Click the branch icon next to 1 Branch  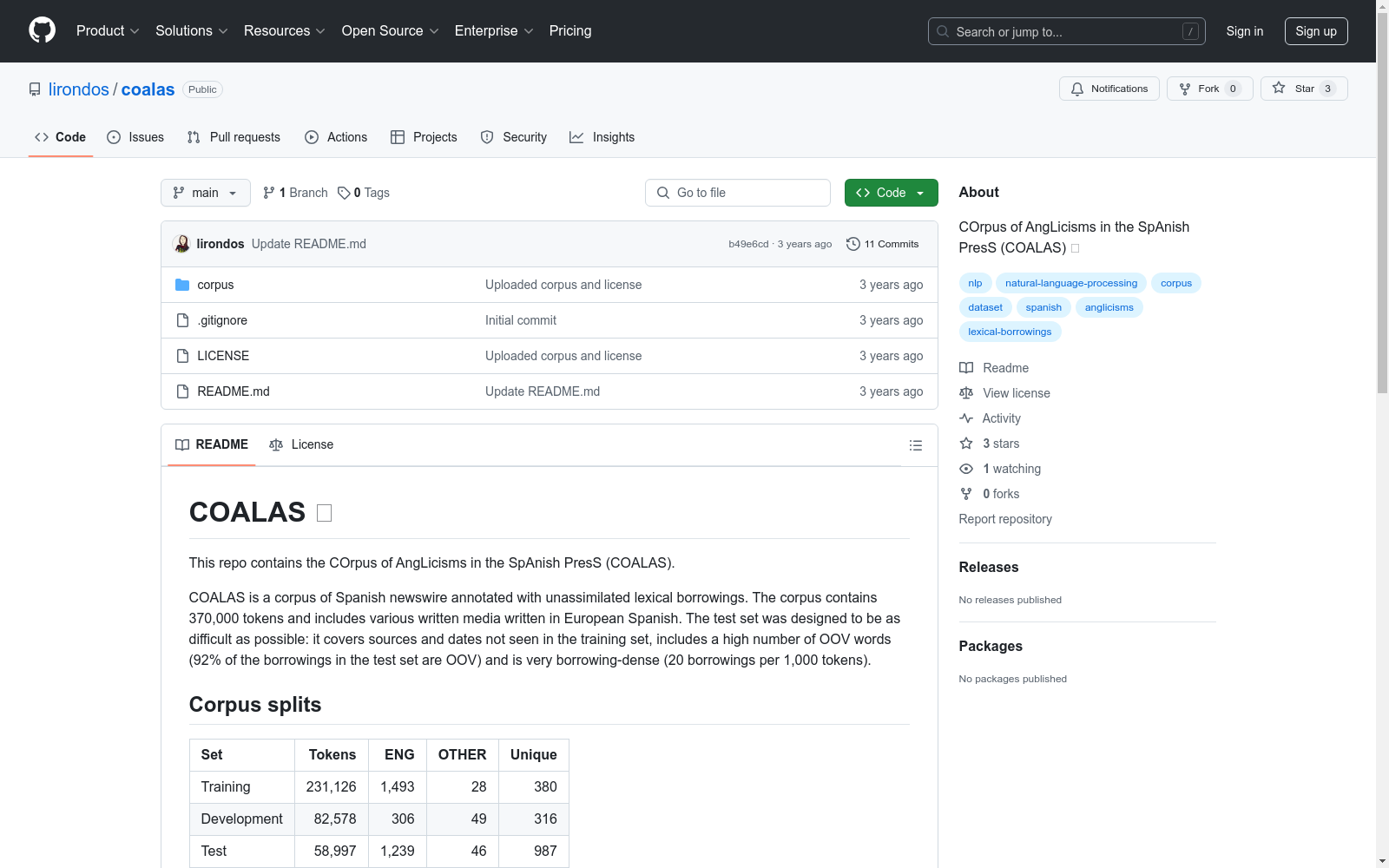tap(269, 193)
